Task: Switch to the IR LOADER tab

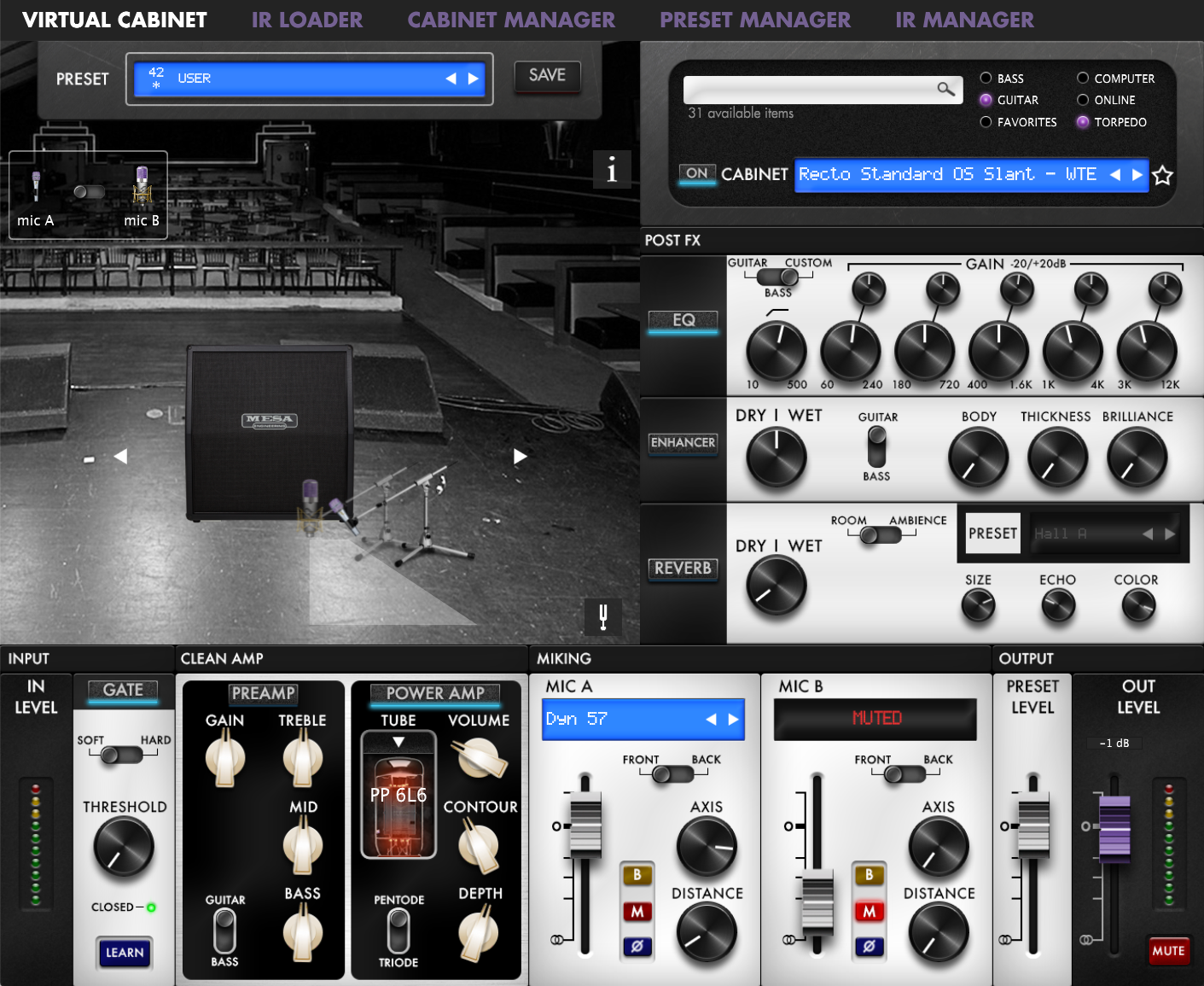Action: 307,20
